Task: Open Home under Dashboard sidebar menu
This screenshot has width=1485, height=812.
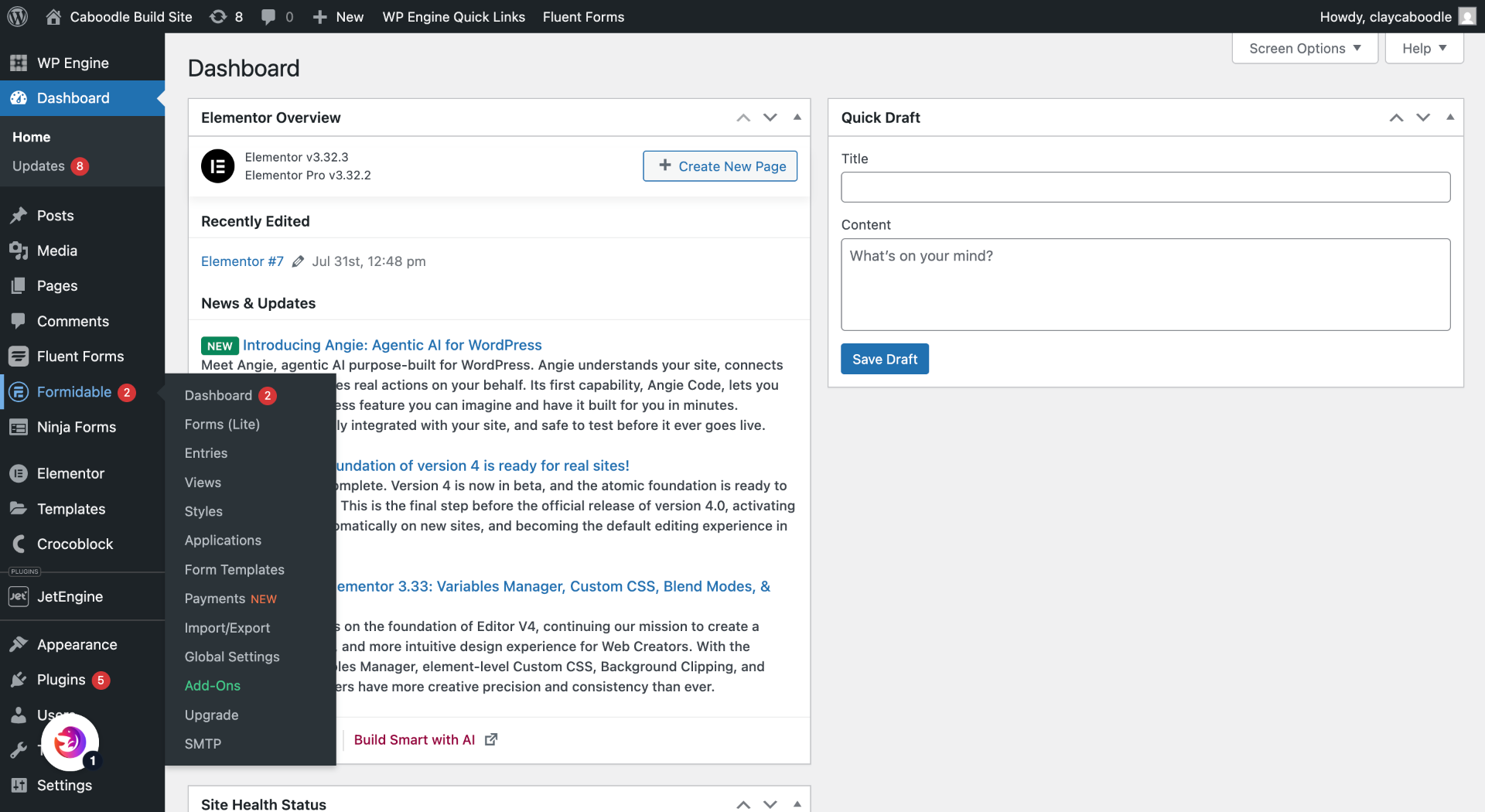Action: 31,137
